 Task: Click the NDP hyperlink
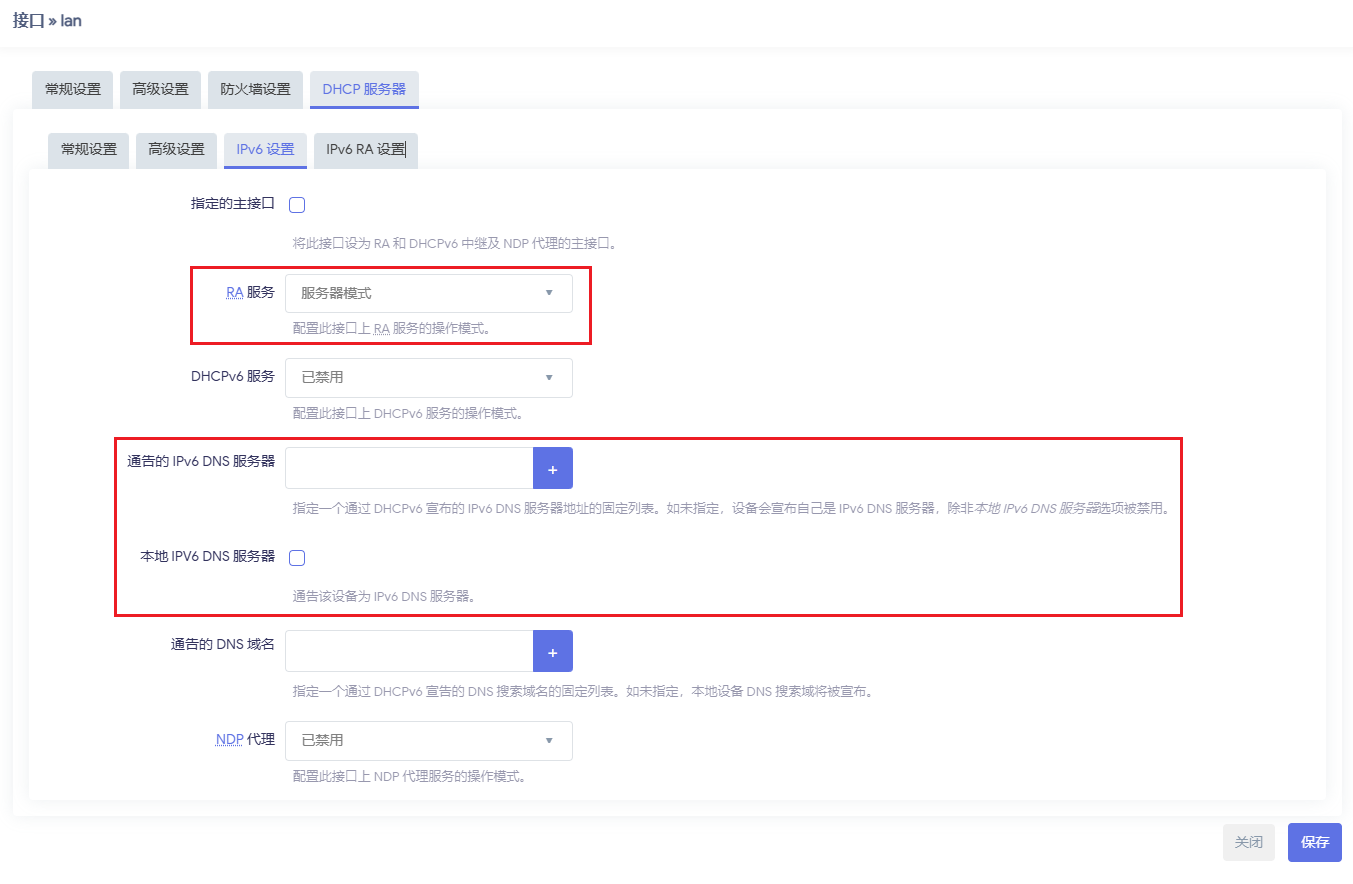click(x=228, y=739)
